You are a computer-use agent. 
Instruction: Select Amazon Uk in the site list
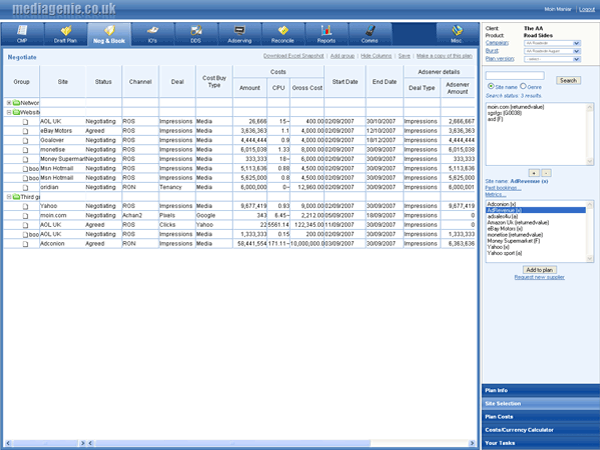[x=518, y=222]
